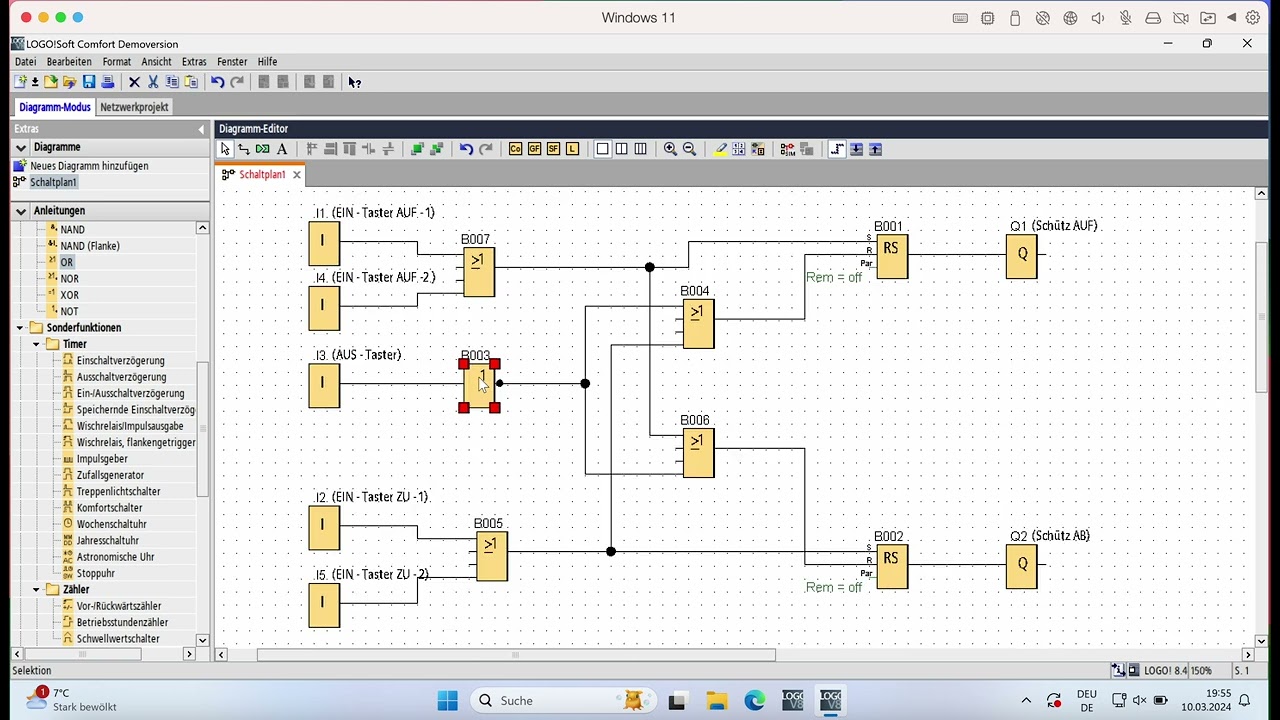Show data log profile (L) blocks

572,149
